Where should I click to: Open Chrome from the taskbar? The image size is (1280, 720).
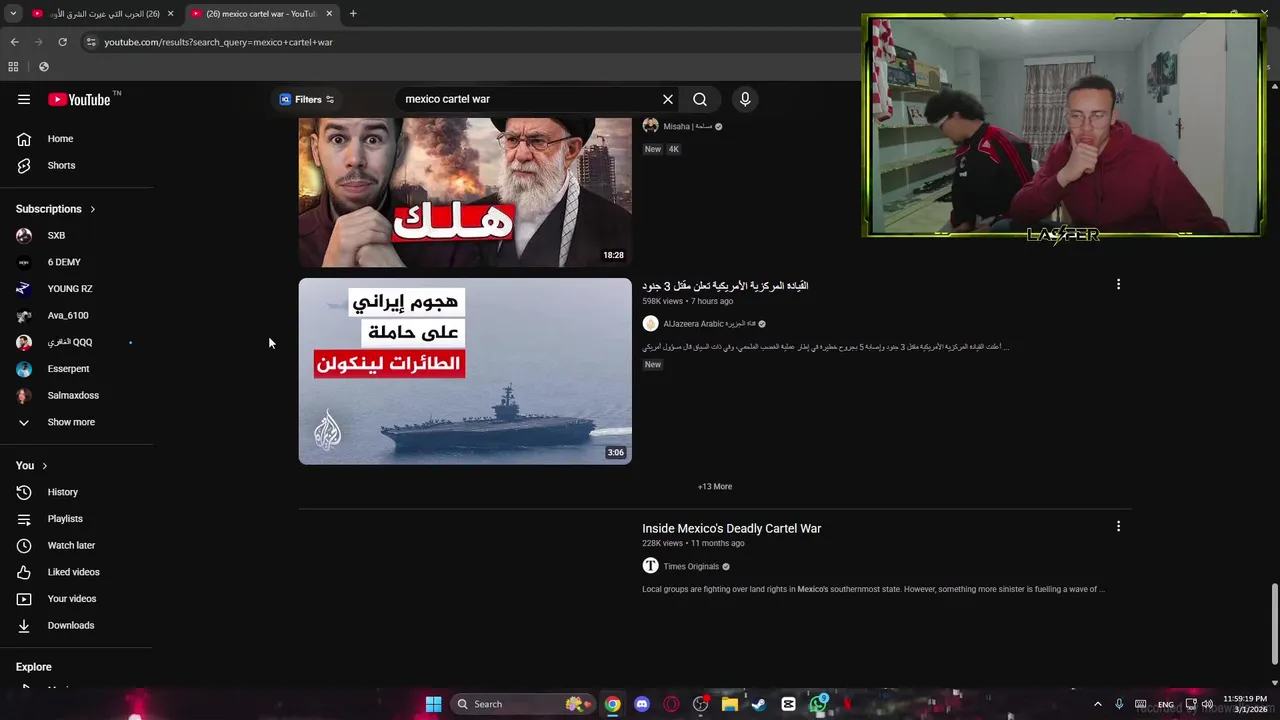[612, 704]
